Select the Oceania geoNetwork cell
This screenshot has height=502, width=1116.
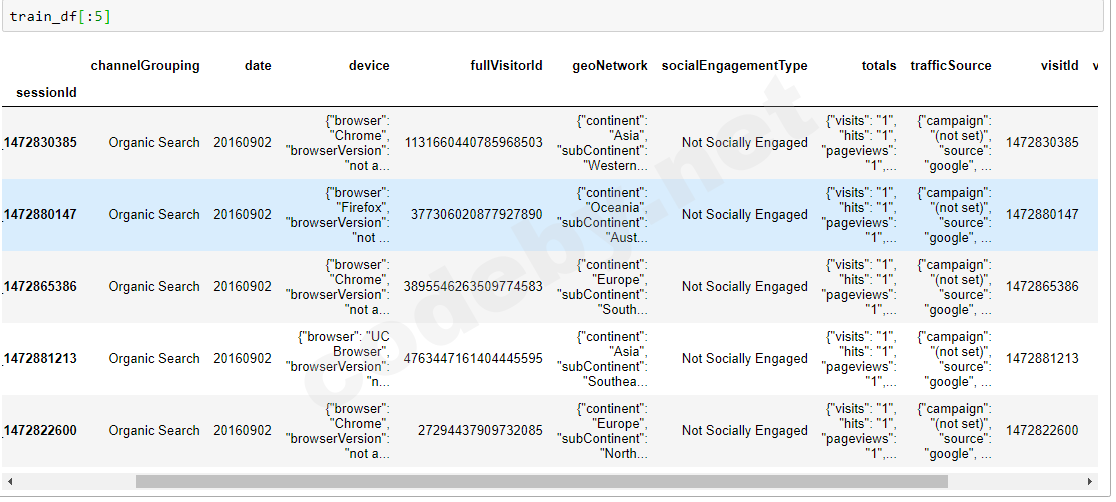[x=603, y=215]
